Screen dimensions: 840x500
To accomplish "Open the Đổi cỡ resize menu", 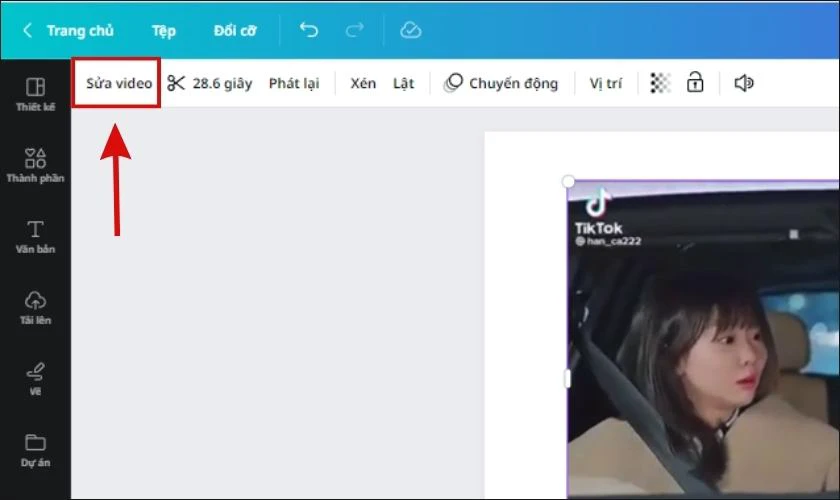I will tap(235, 31).
